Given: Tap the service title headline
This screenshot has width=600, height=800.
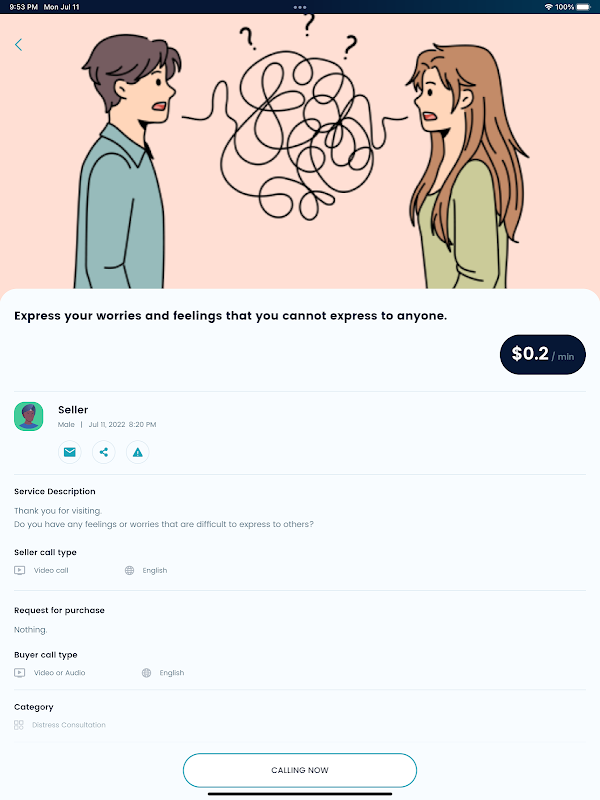Looking at the screenshot, I should coord(231,316).
